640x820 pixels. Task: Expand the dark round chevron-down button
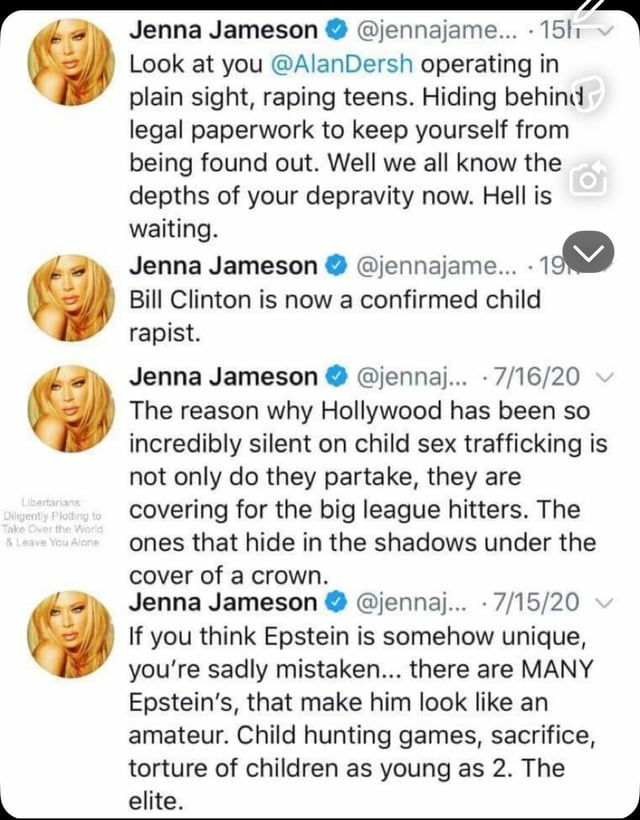[588, 252]
